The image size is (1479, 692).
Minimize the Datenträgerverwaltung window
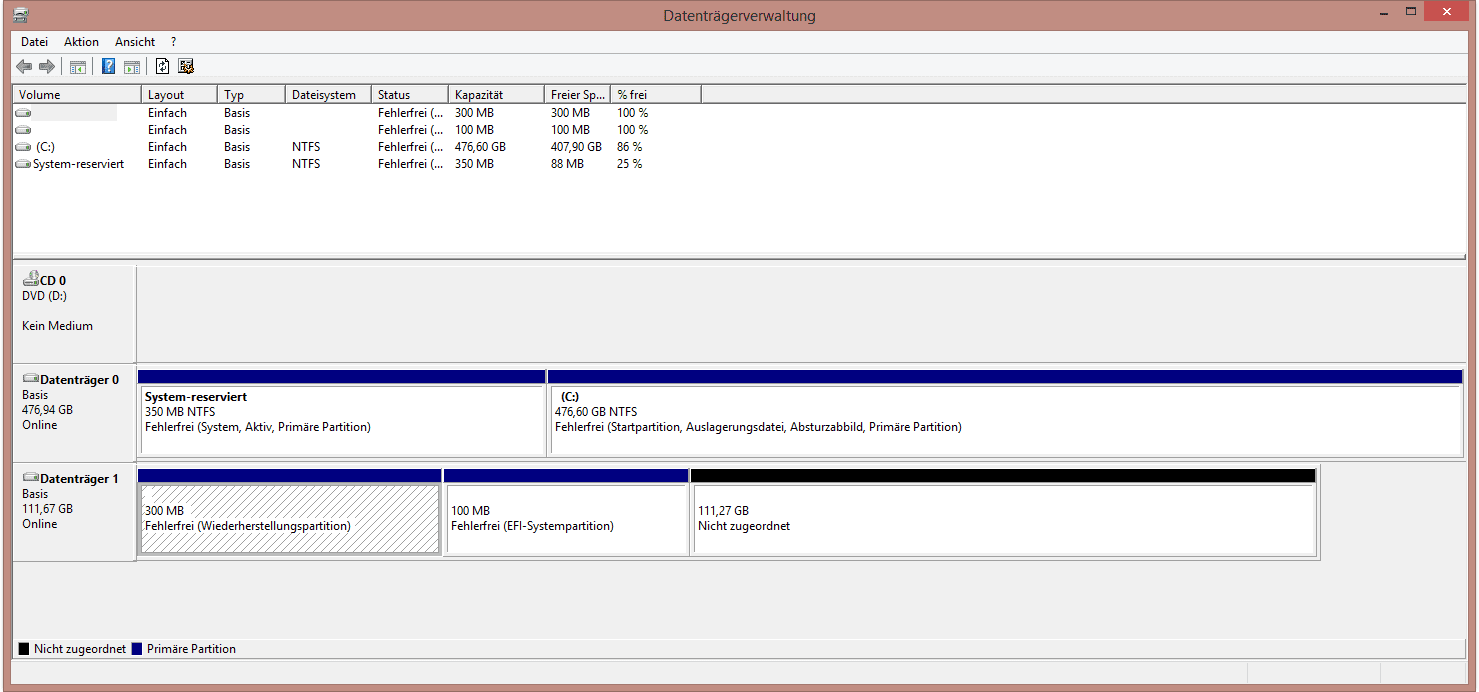click(x=1385, y=12)
